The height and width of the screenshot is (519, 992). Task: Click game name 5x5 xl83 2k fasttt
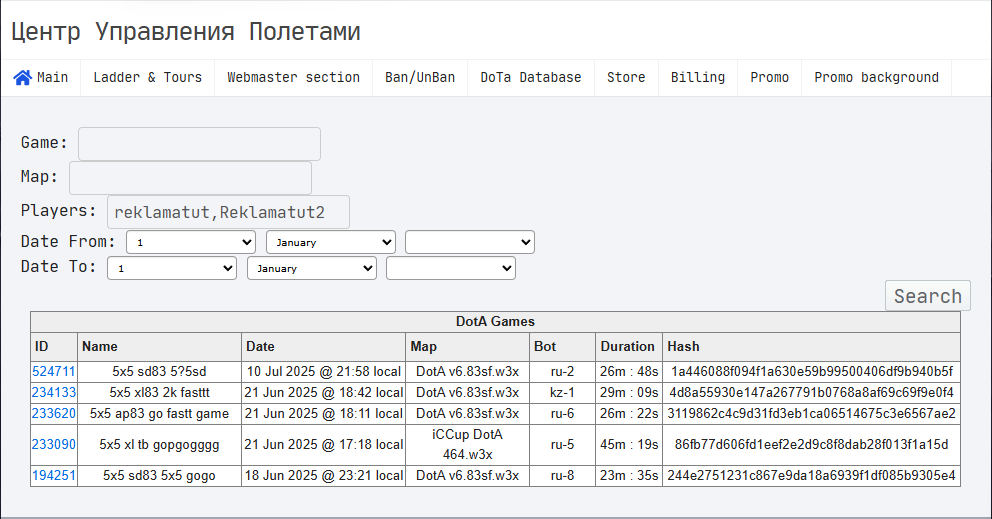pyautogui.click(x=159, y=392)
